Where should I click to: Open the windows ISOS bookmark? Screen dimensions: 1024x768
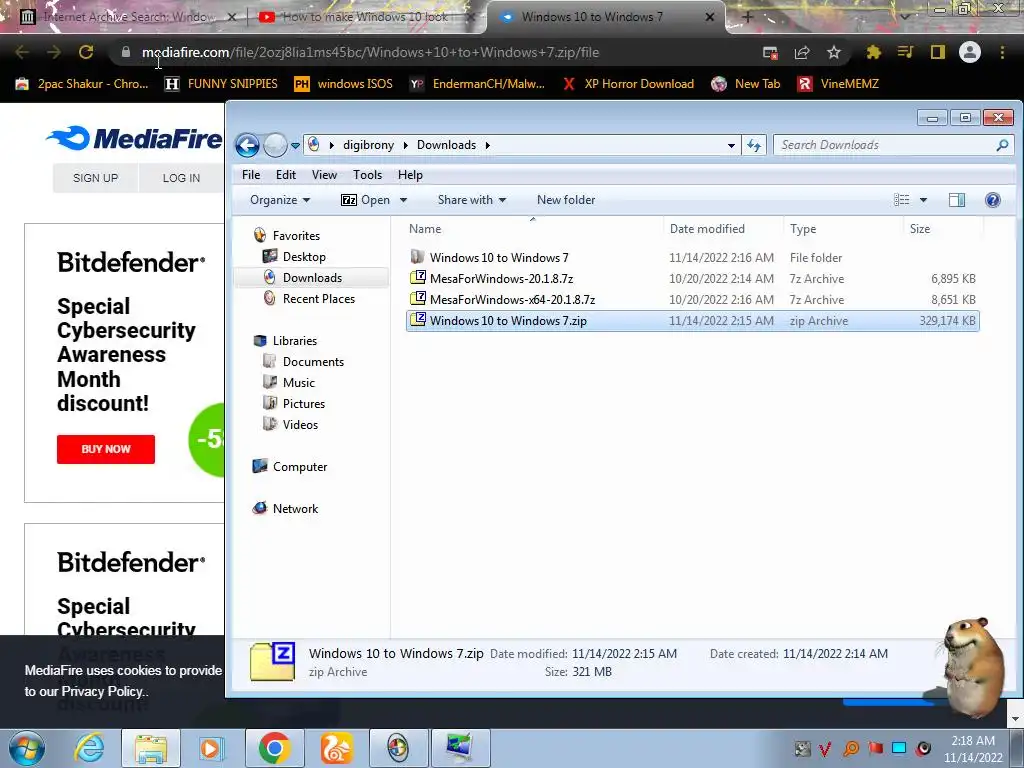click(344, 84)
